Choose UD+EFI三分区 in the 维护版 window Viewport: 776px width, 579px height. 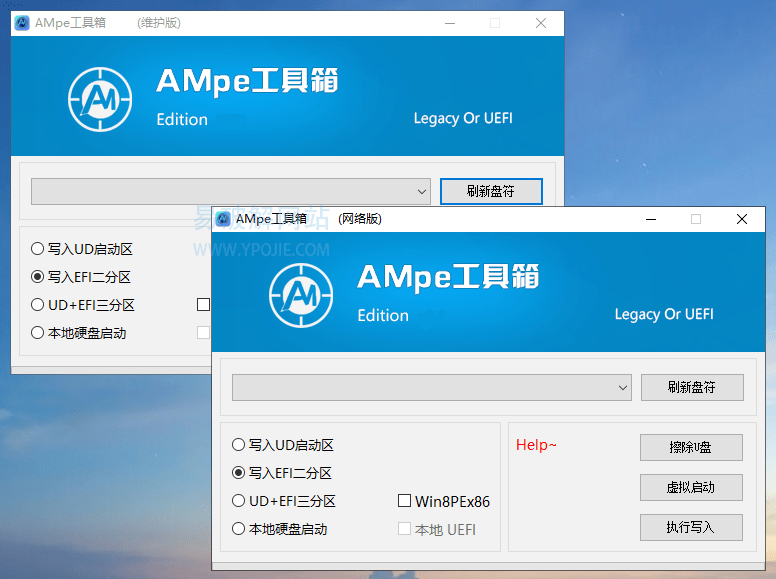(83, 305)
